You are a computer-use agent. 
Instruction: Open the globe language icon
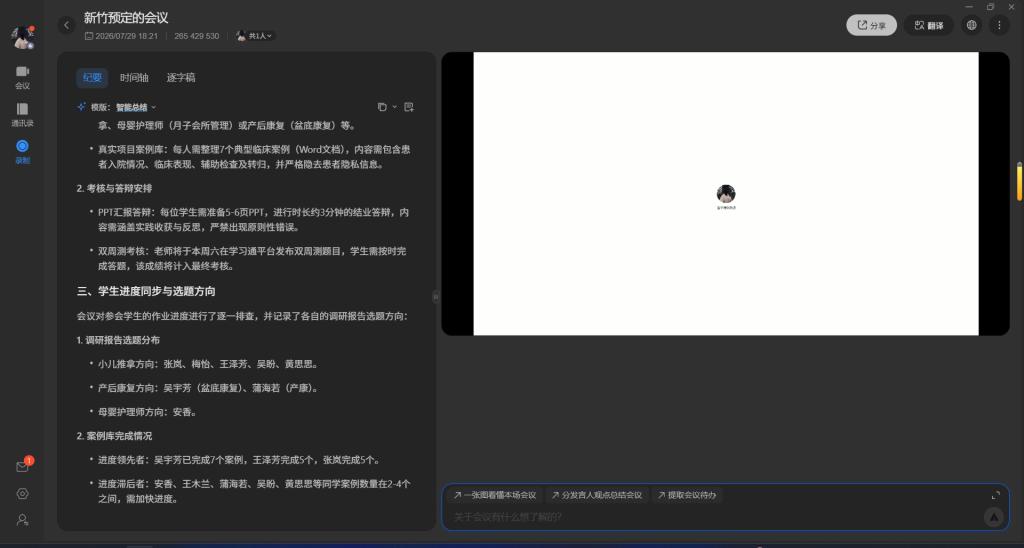(x=972, y=25)
